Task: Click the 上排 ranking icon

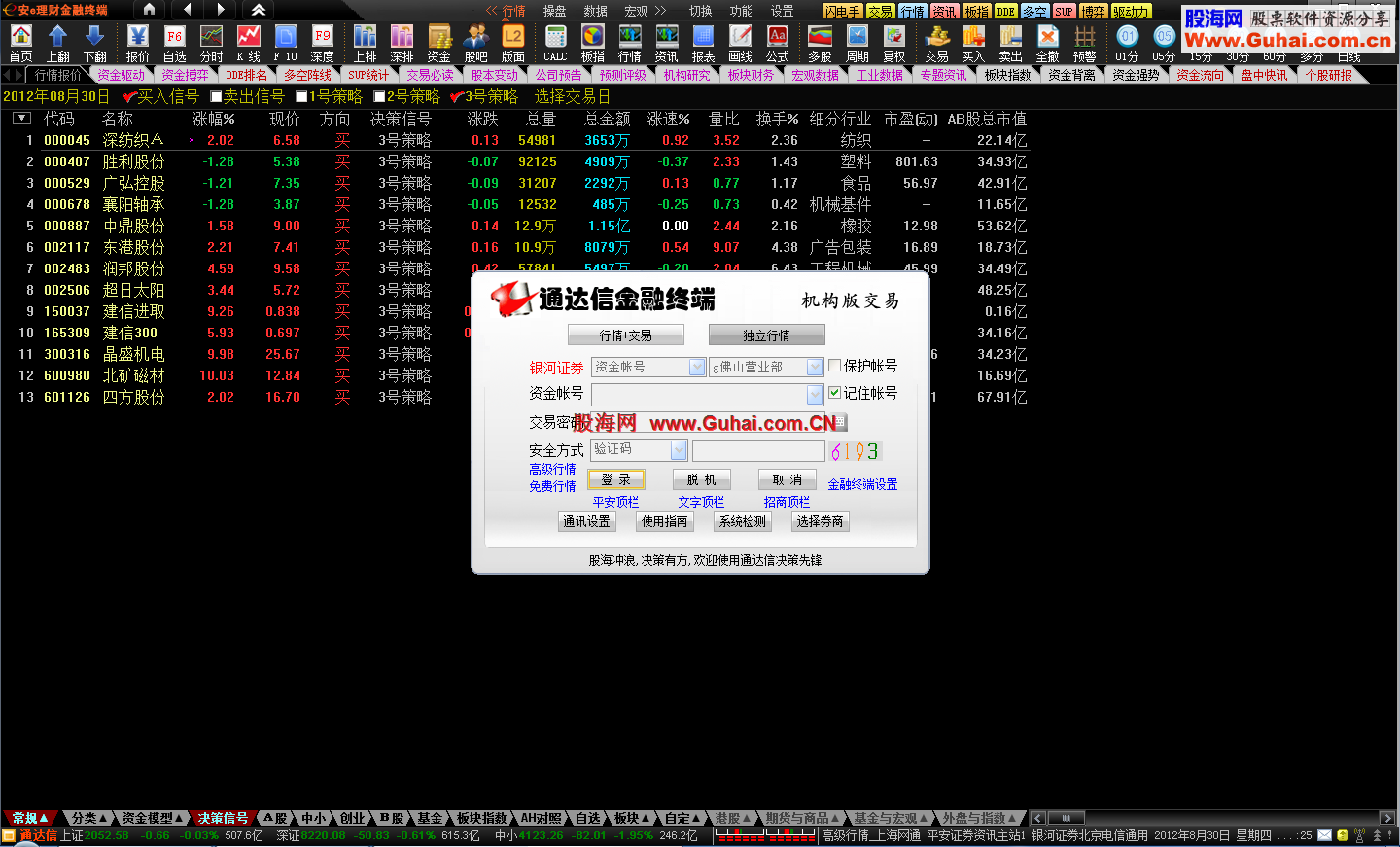Action: (x=365, y=44)
